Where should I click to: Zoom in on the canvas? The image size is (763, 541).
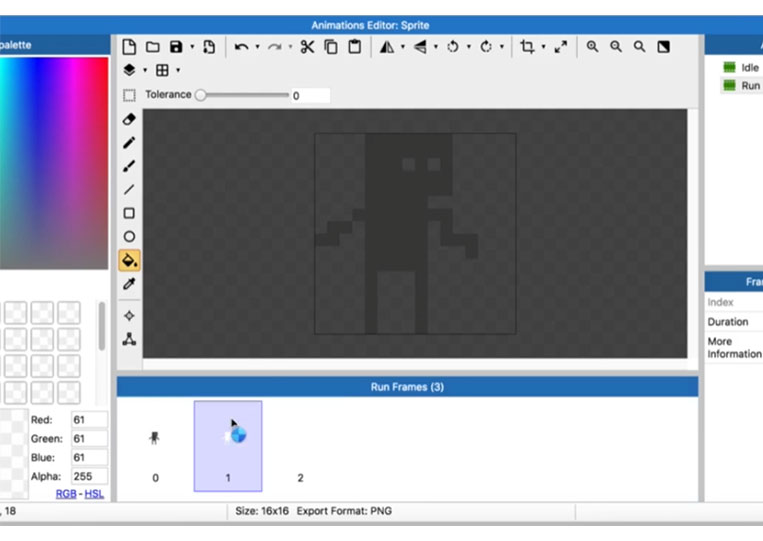click(592, 47)
